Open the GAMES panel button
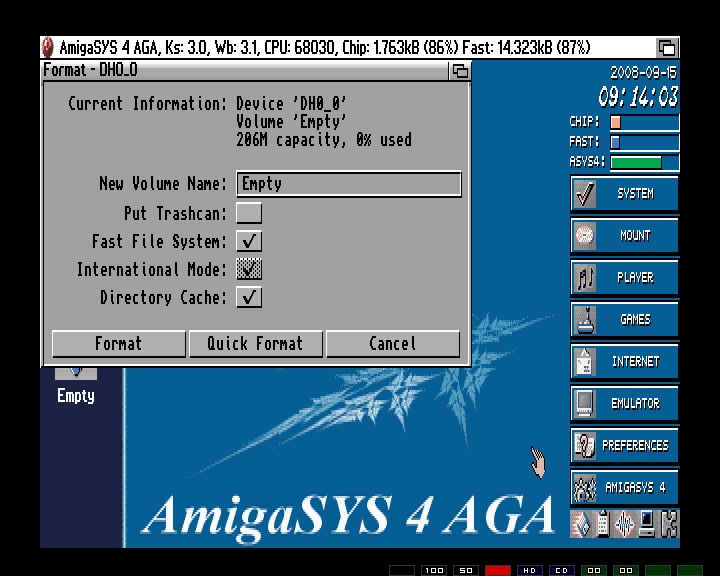Image resolution: width=720 pixels, height=576 pixels. [x=624, y=320]
